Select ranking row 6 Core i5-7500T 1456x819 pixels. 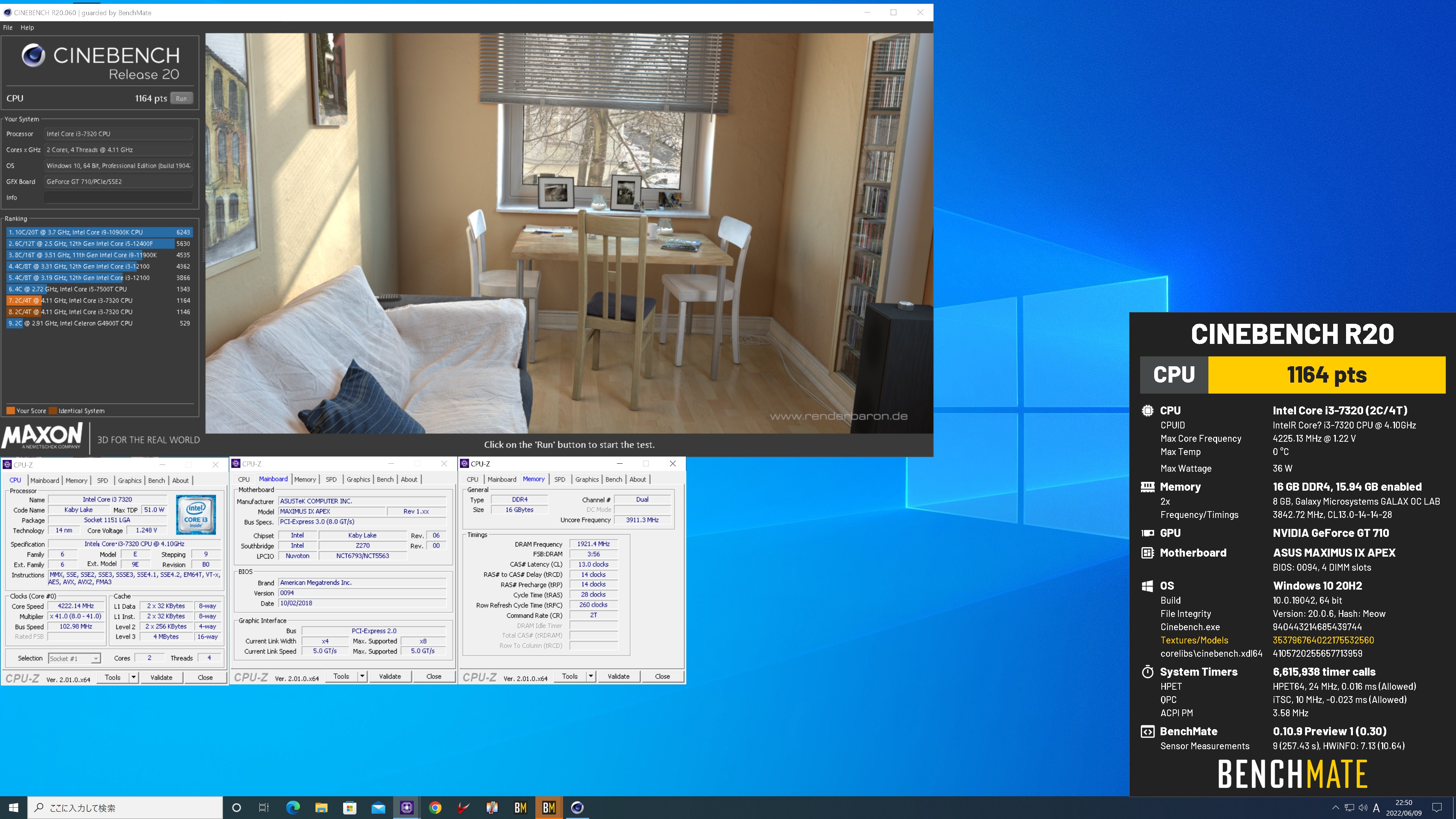coord(99,289)
